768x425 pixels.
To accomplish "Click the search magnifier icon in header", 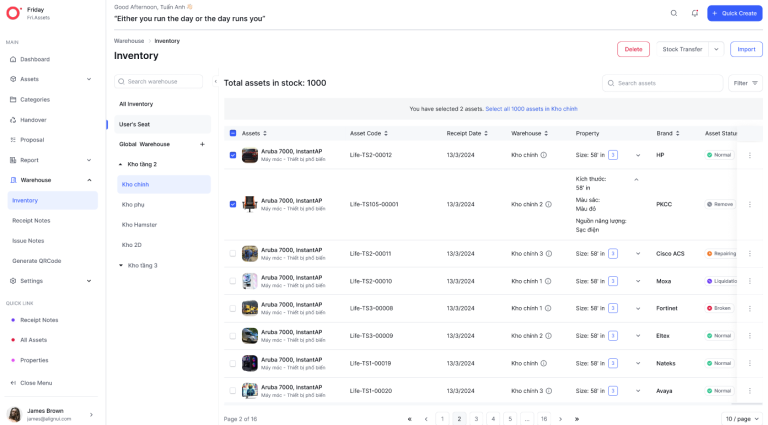I will pyautogui.click(x=674, y=13).
